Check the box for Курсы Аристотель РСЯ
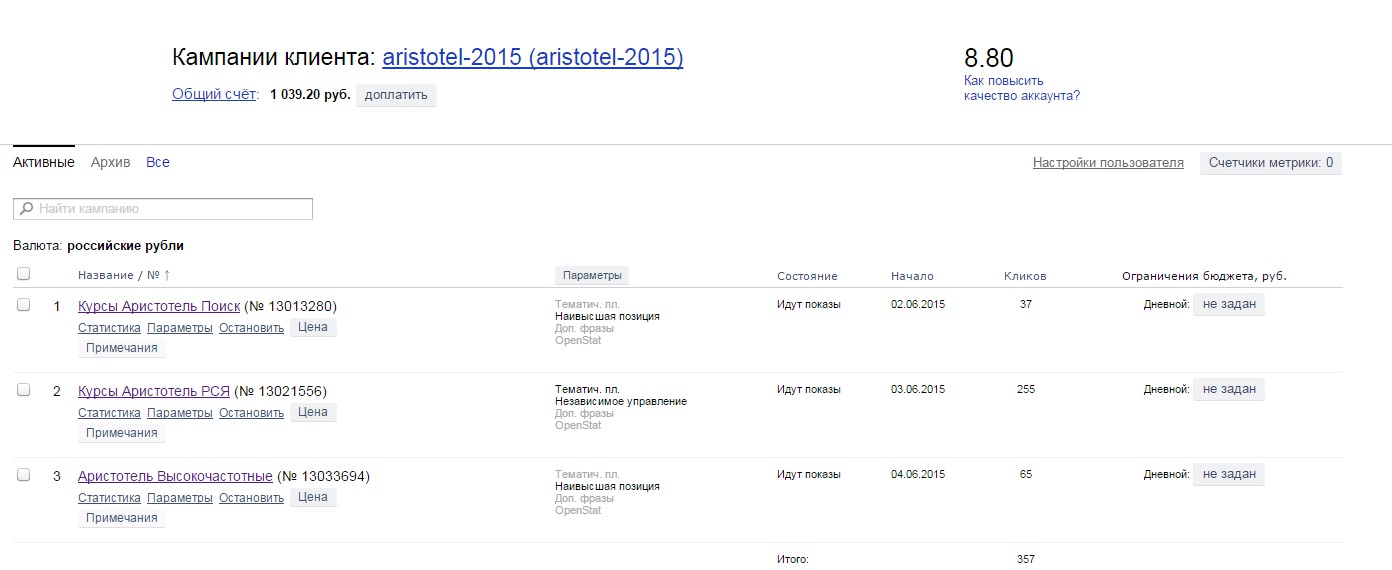 (24, 390)
